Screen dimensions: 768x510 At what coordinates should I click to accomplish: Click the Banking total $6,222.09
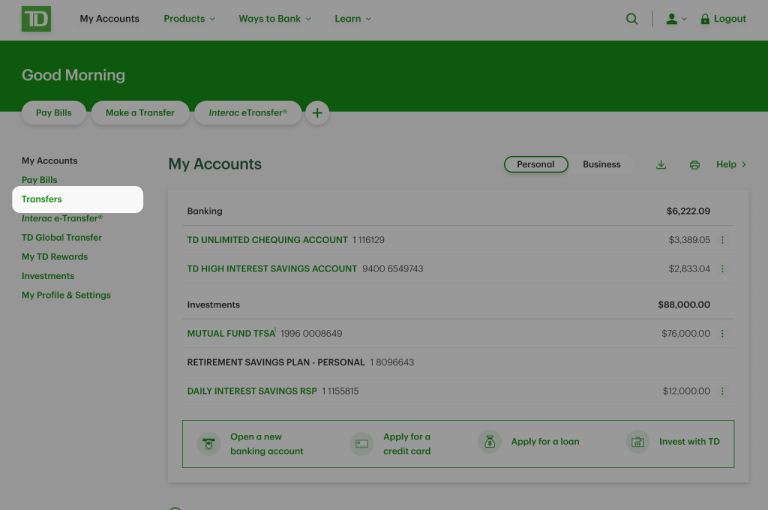(688, 211)
